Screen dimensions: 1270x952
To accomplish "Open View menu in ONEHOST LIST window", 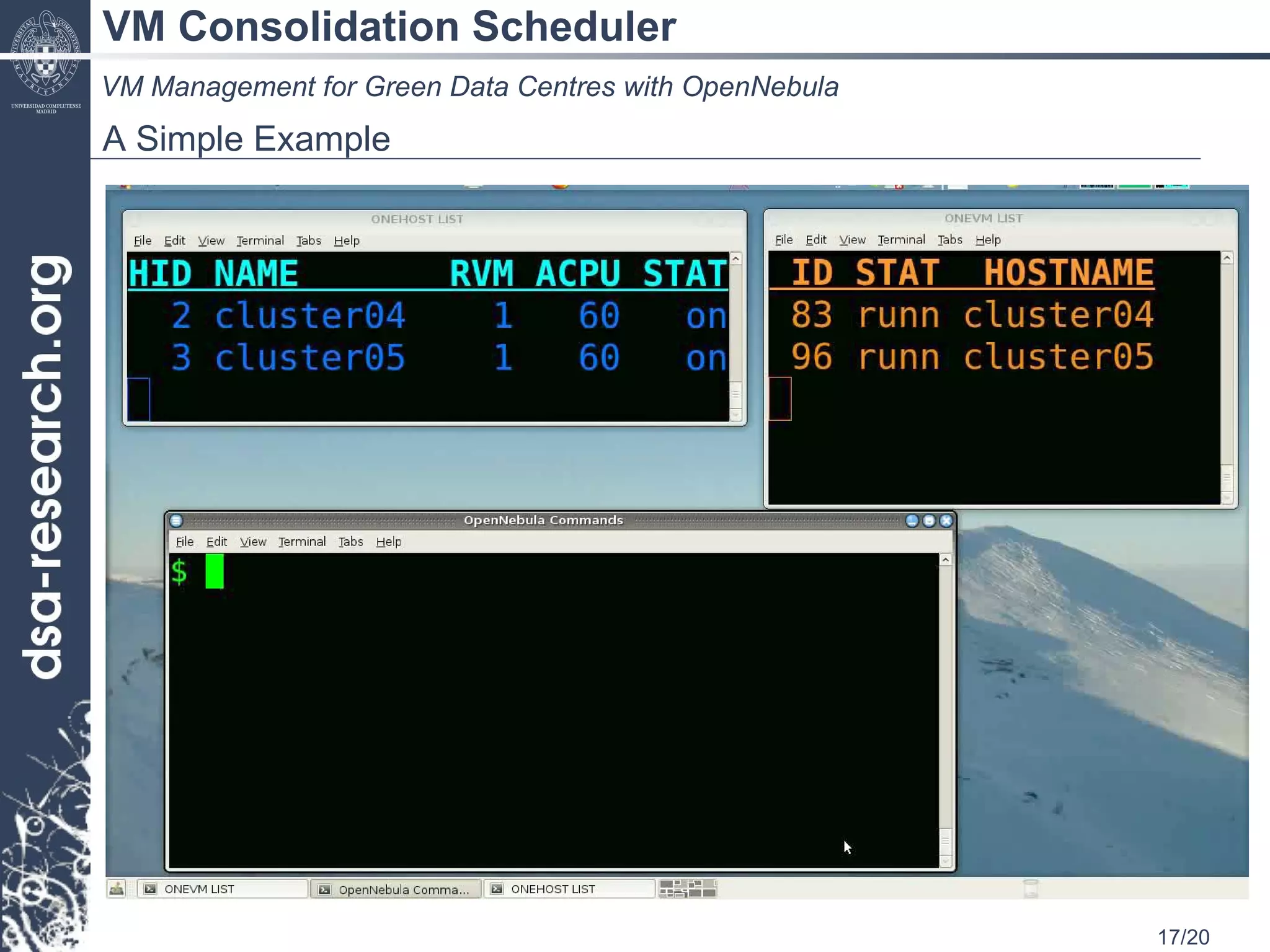I will pyautogui.click(x=211, y=240).
